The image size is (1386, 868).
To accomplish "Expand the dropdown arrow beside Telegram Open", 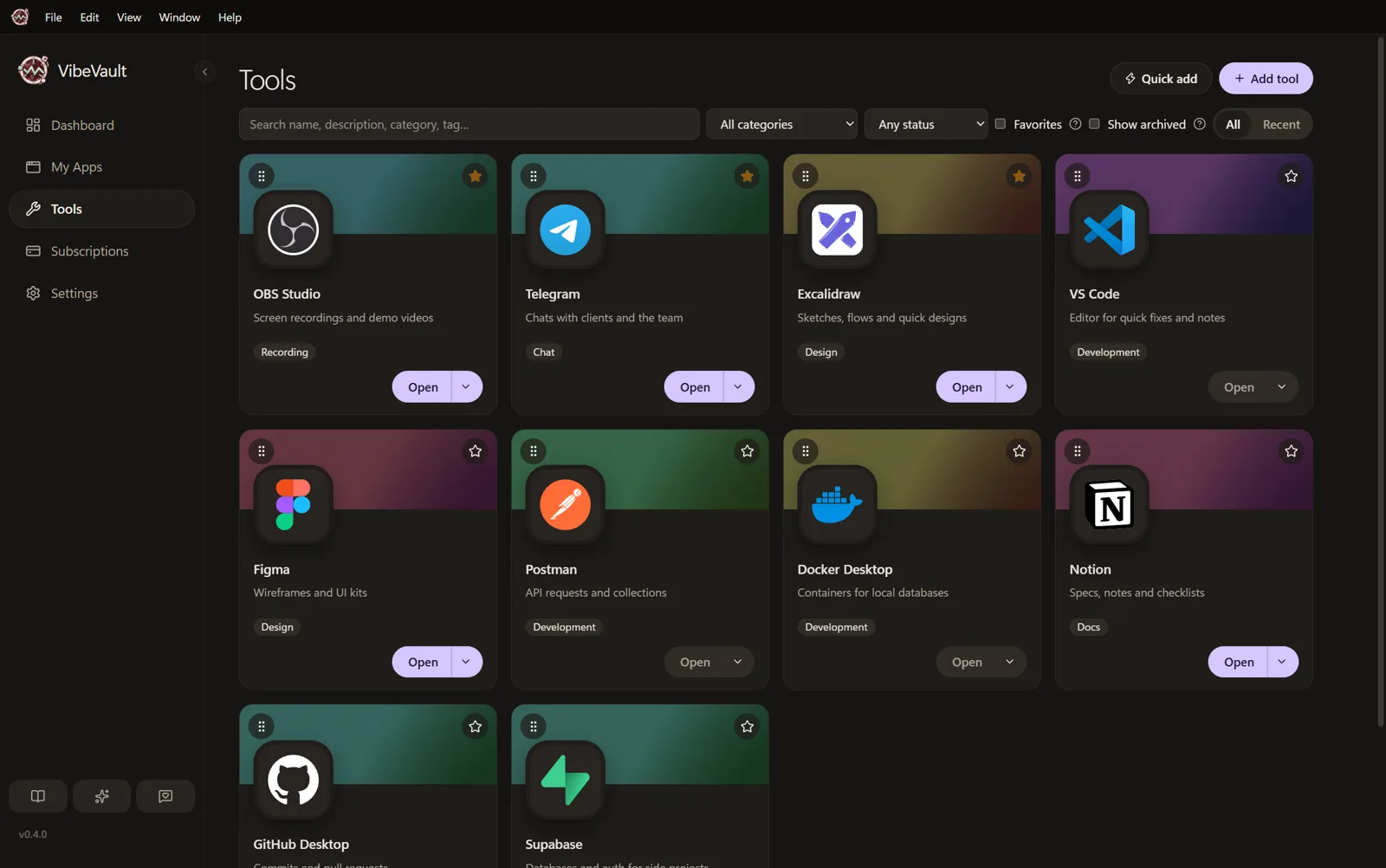I will [739, 386].
